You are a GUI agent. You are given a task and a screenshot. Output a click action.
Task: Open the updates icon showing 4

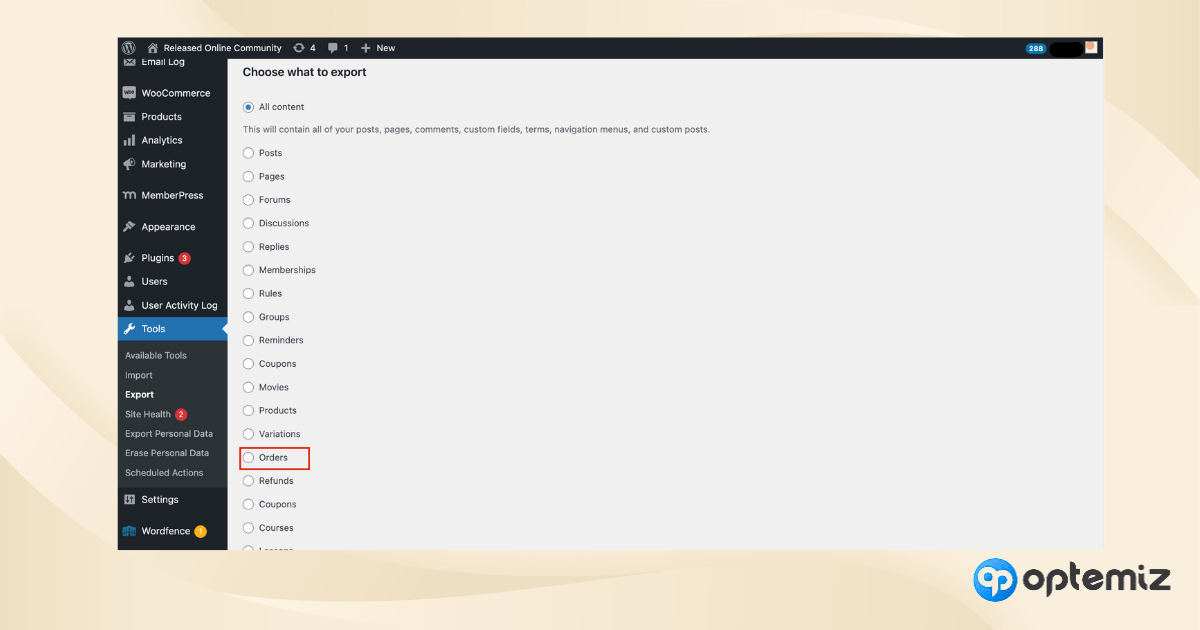click(x=300, y=48)
